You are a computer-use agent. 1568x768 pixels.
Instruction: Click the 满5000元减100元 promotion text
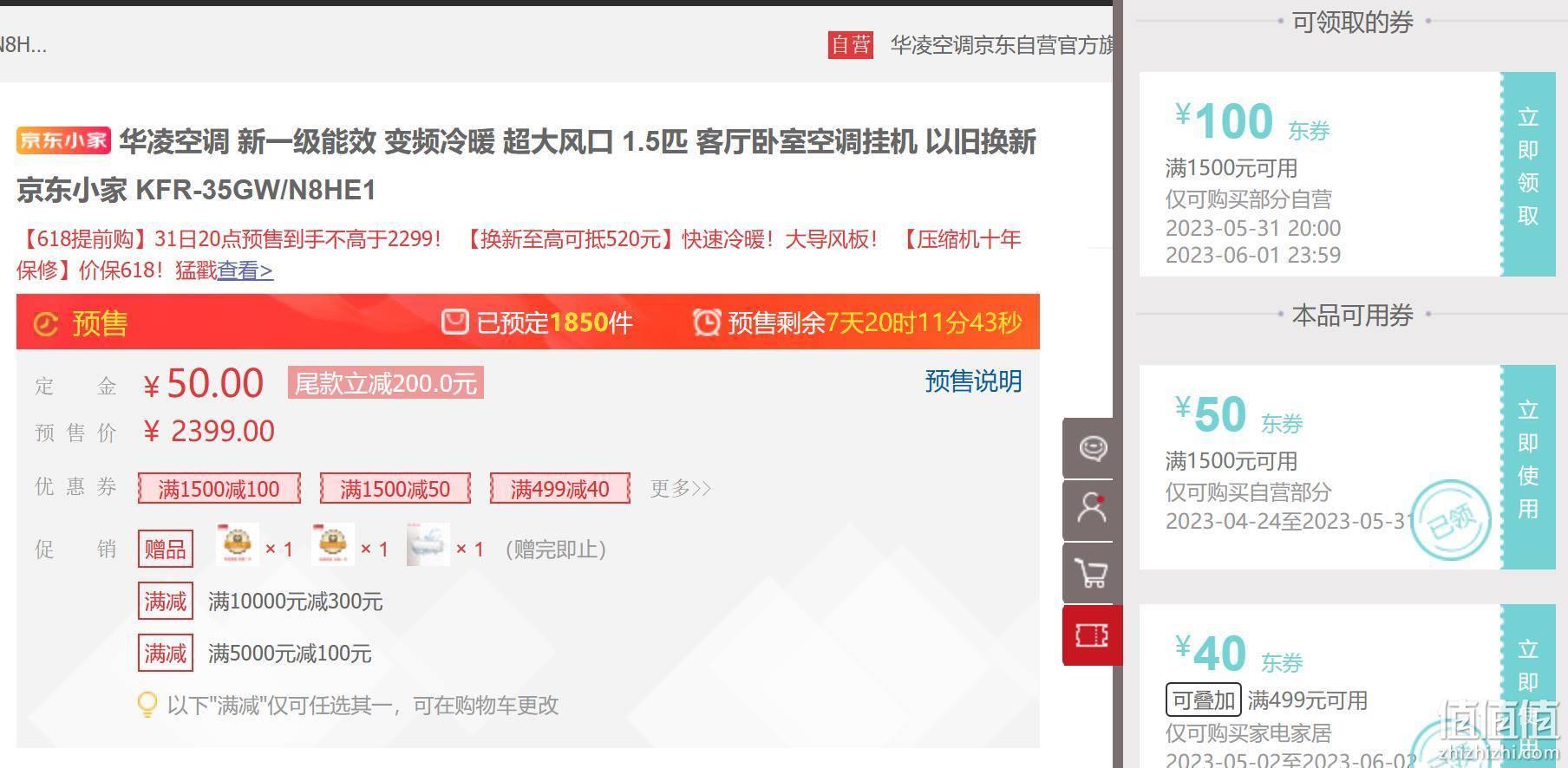[290, 654]
